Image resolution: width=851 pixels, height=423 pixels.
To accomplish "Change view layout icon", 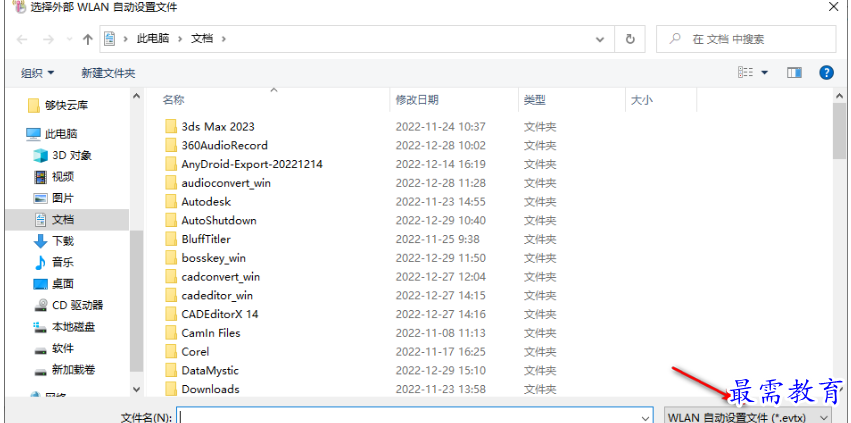I will pos(745,72).
